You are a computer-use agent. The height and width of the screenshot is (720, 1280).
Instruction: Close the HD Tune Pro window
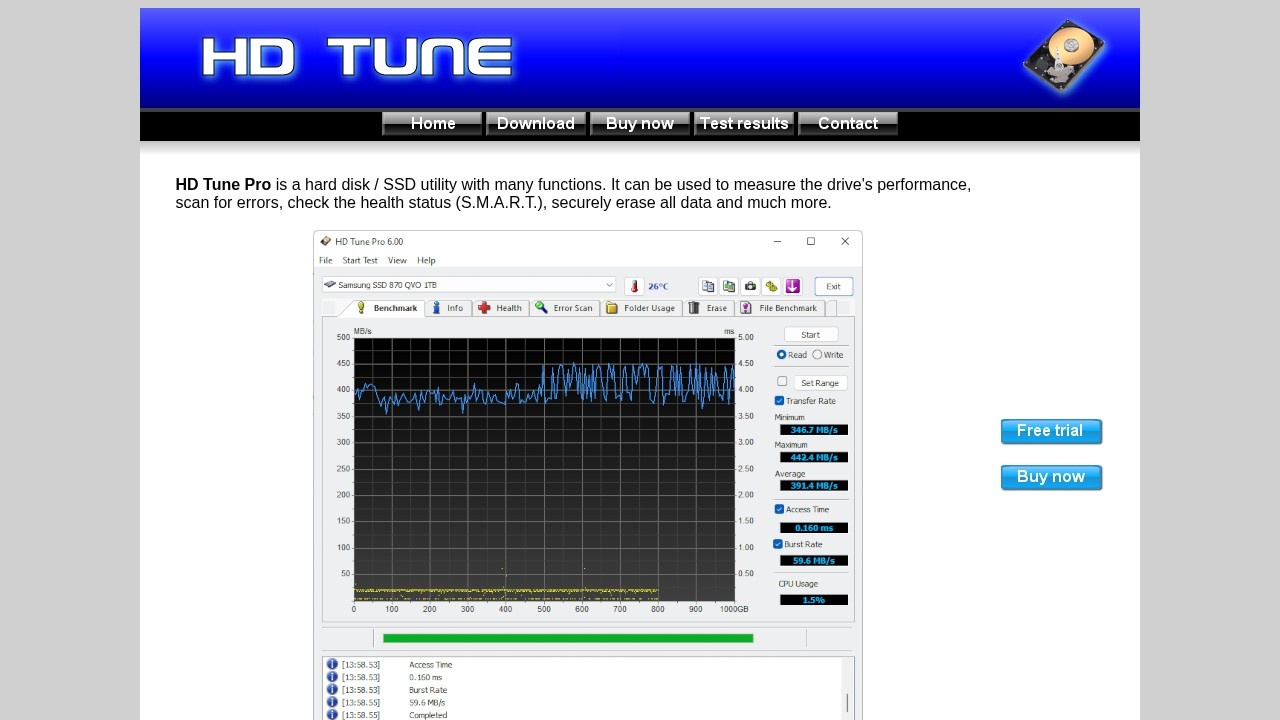coord(845,241)
